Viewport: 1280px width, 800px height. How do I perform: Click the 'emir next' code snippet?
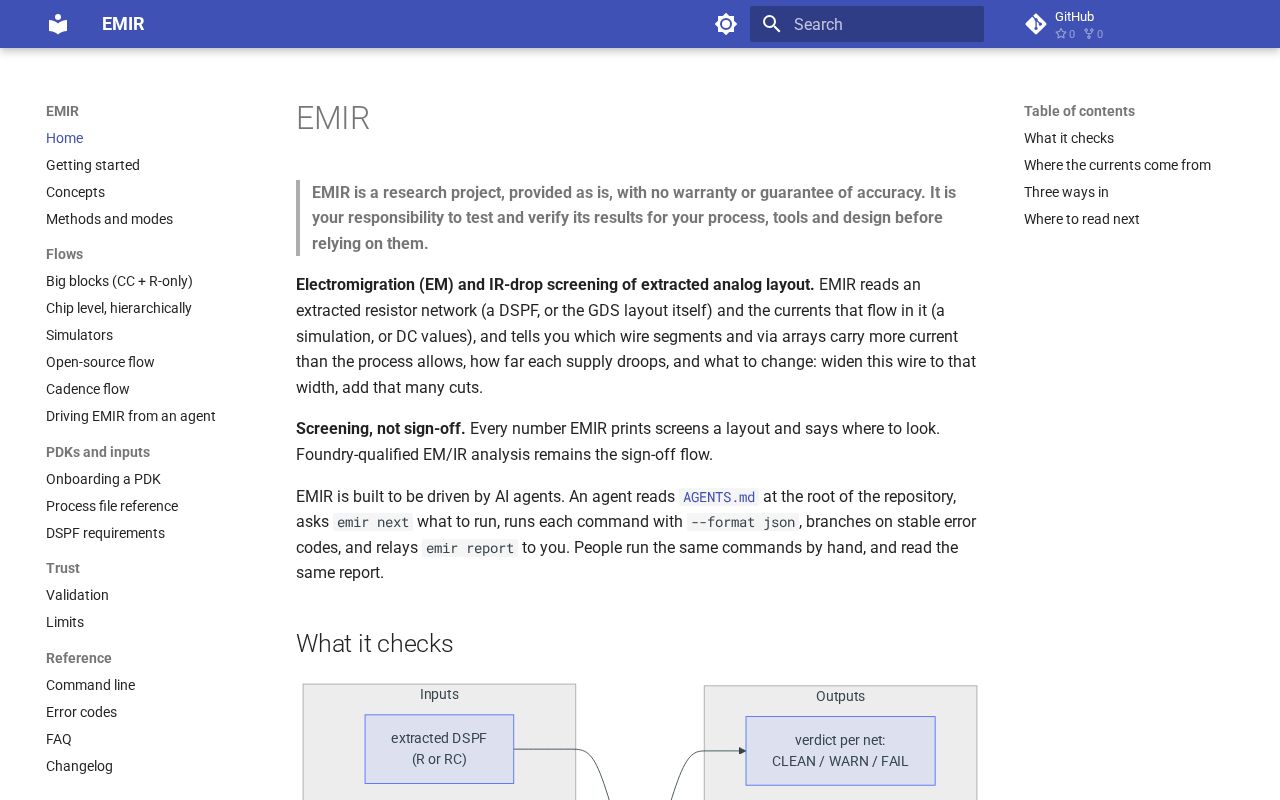(x=373, y=522)
